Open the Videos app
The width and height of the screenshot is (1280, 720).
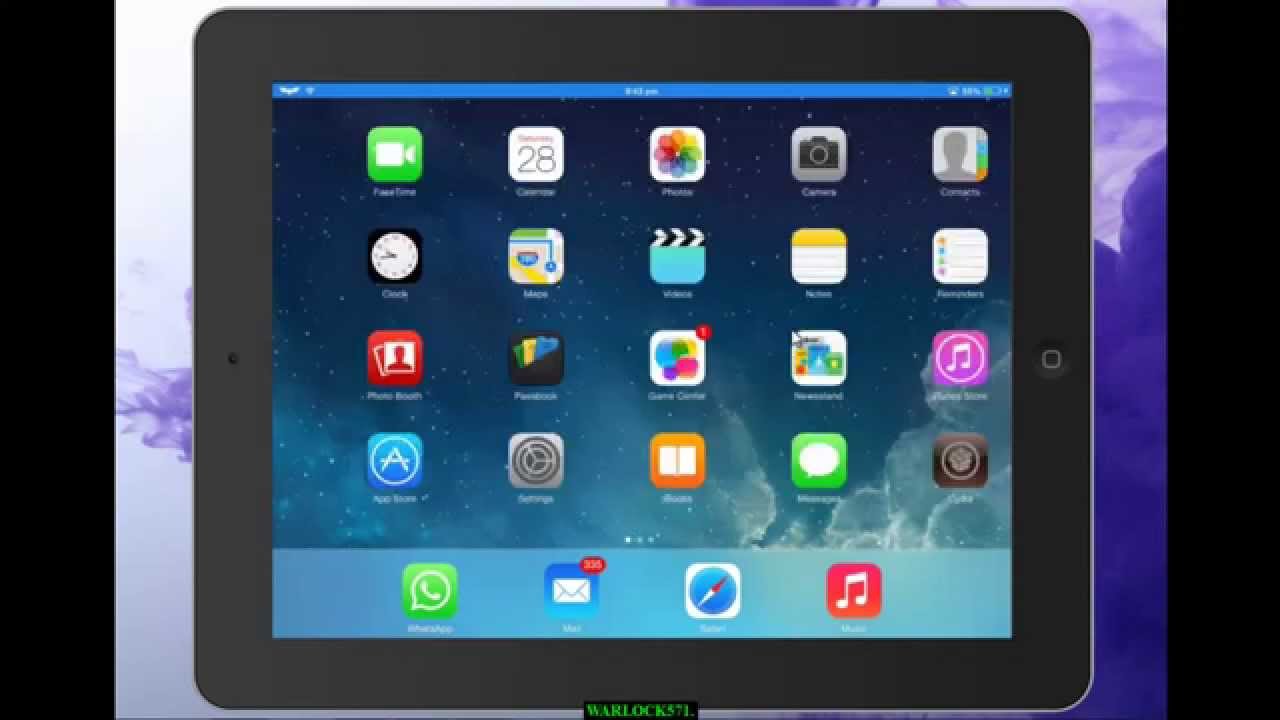coord(677,256)
